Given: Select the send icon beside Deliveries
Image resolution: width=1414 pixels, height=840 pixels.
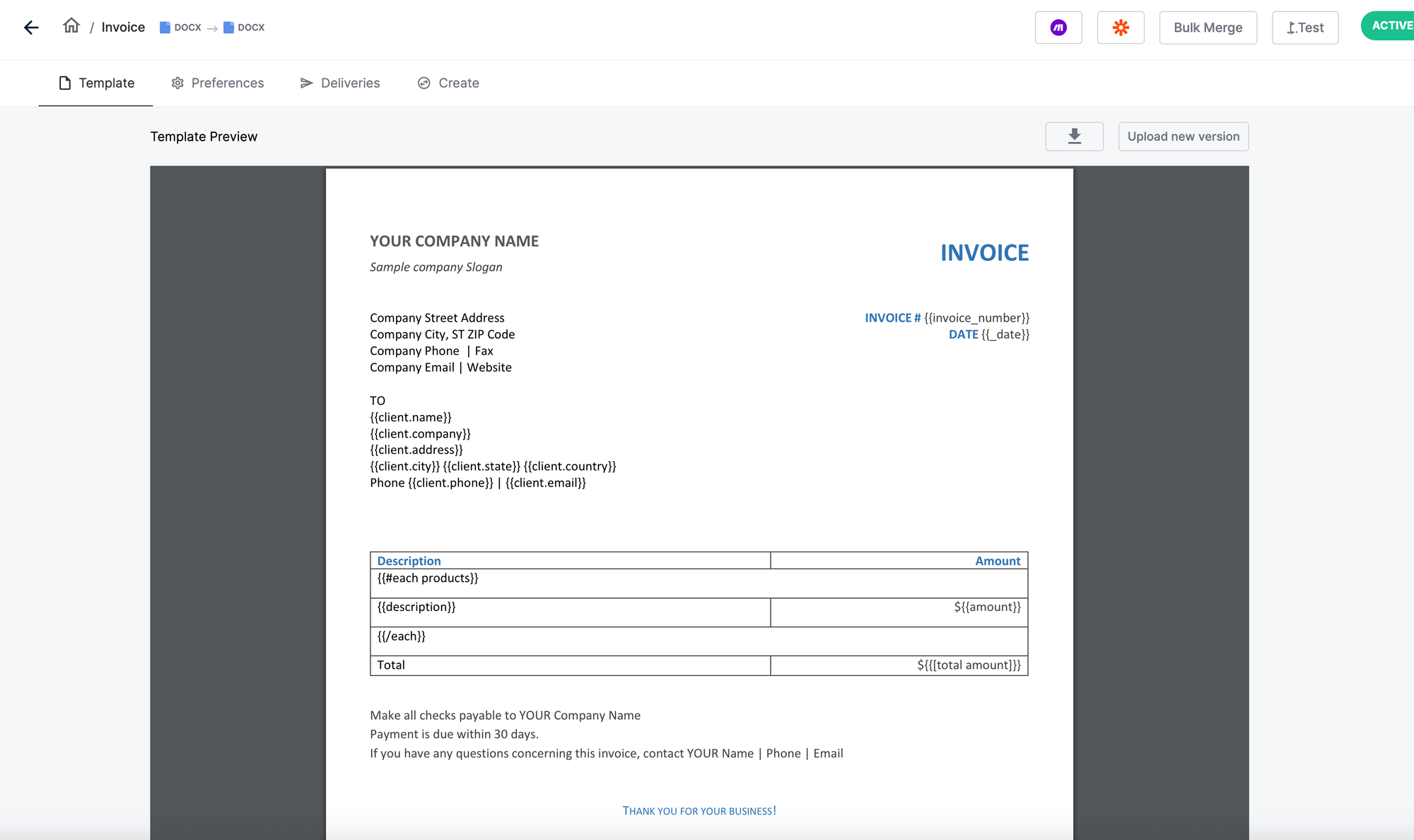Looking at the screenshot, I should (307, 83).
